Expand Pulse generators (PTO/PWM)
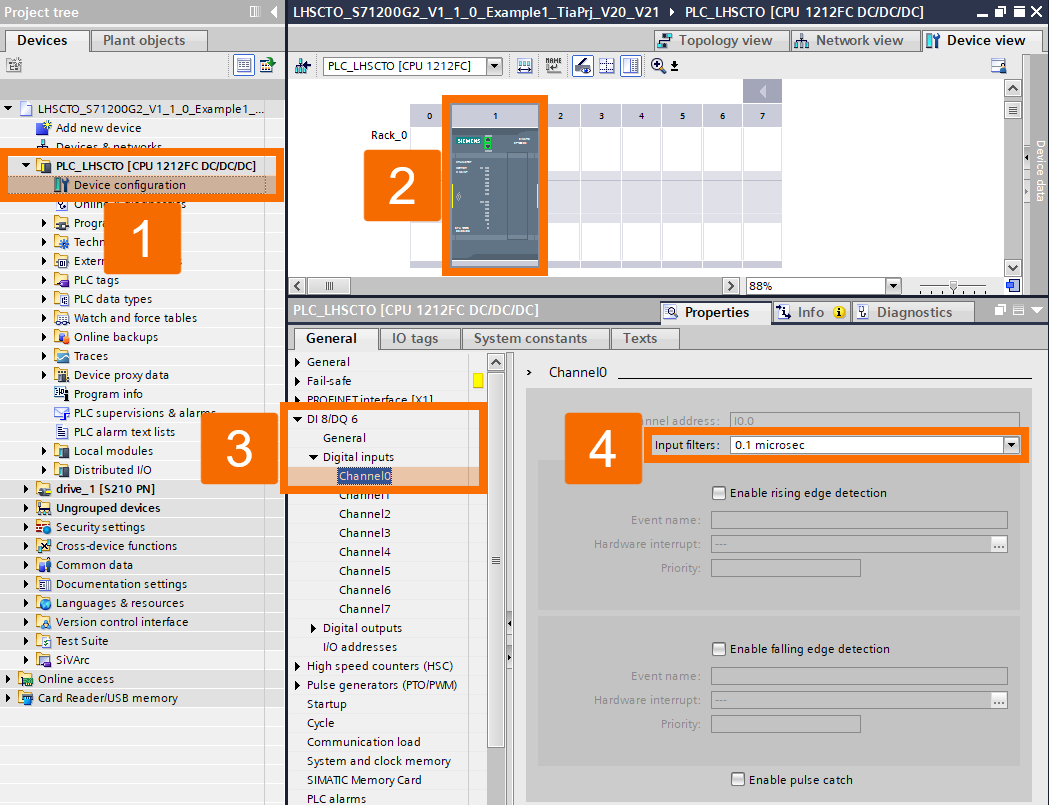Screen dimensions: 1049x805 (298, 685)
